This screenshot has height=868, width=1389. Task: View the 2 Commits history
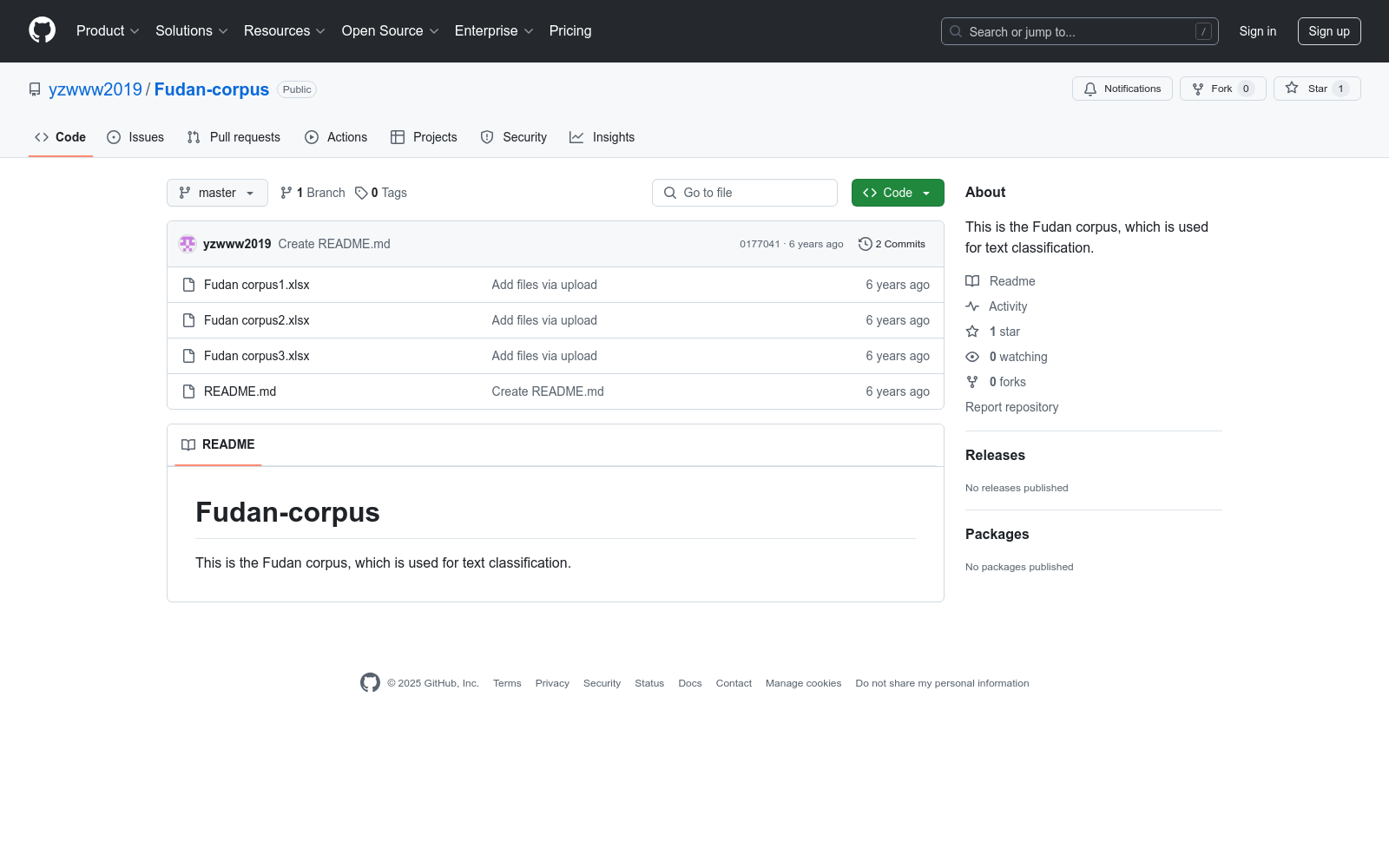[x=892, y=244]
